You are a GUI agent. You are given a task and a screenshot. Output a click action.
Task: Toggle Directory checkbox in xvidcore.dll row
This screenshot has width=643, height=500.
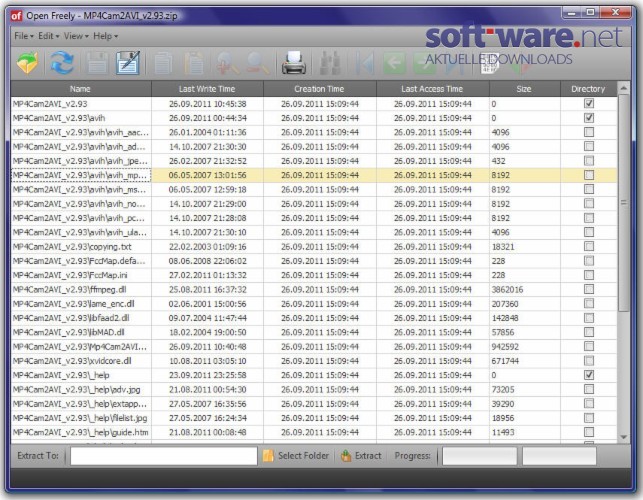[x=589, y=361]
